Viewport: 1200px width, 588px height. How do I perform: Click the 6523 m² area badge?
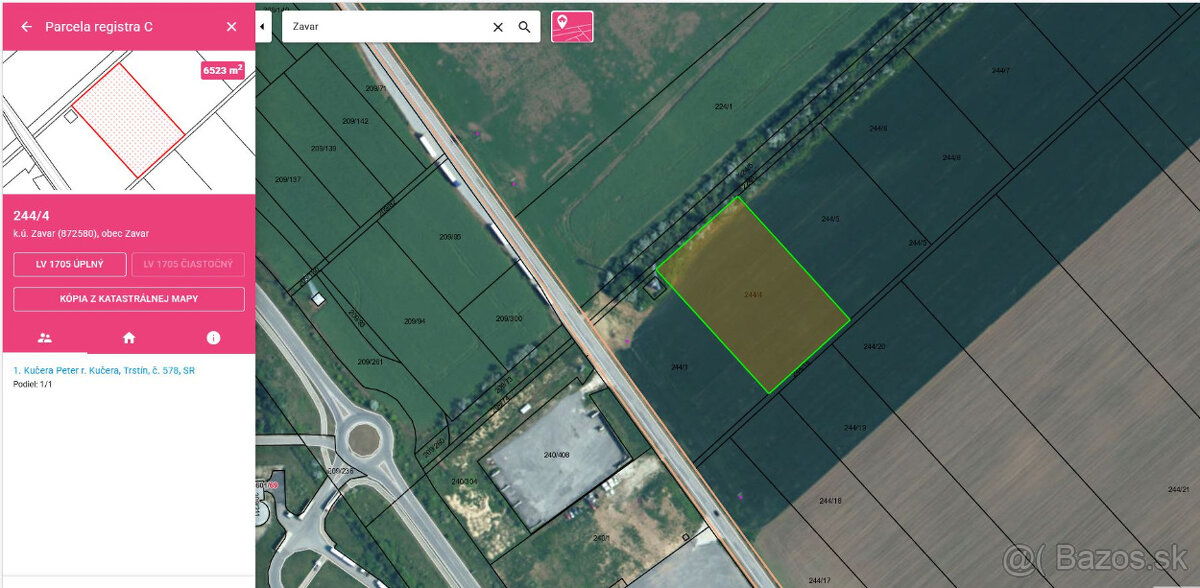(223, 70)
